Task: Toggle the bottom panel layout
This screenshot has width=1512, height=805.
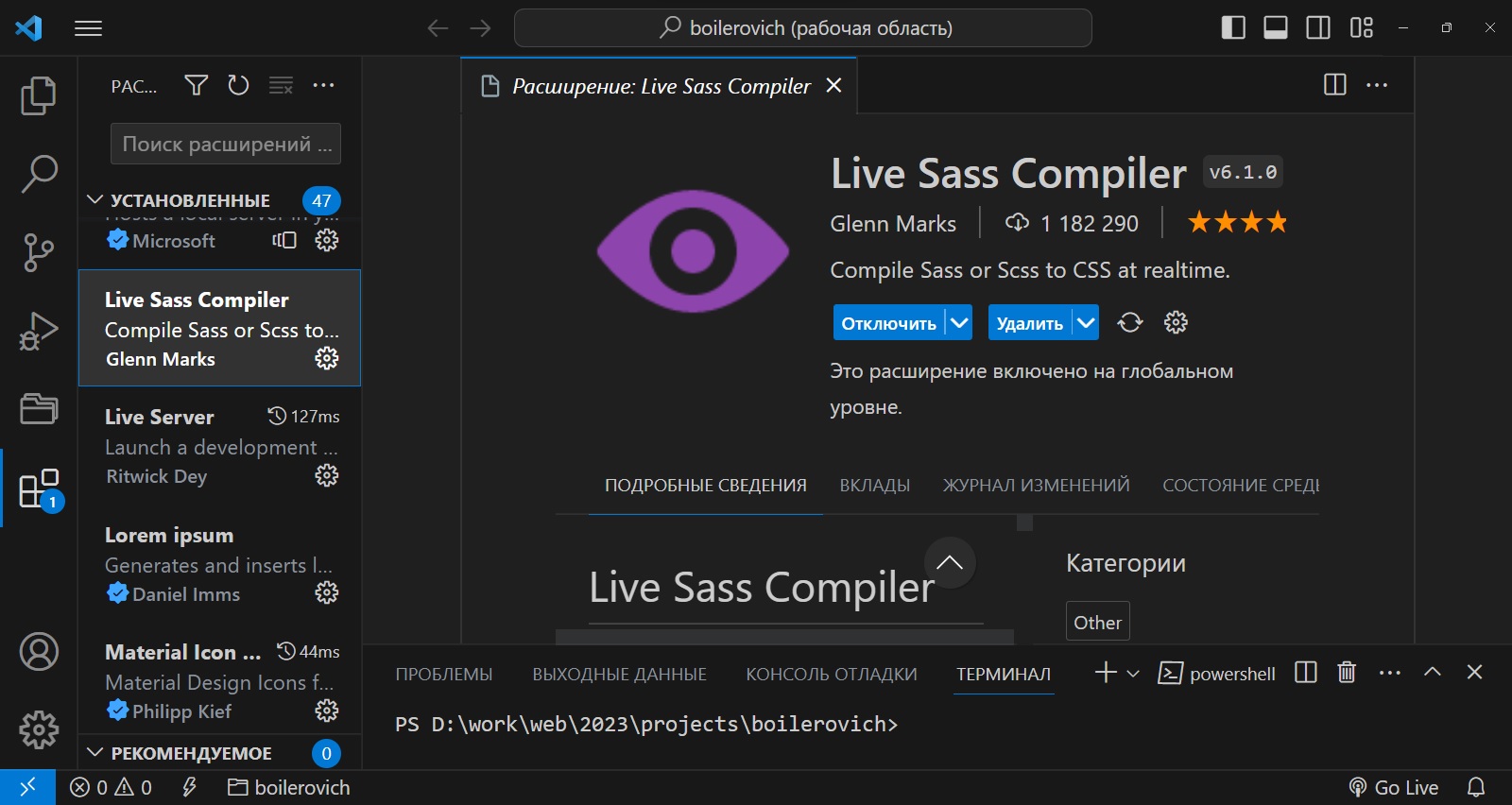Action: [1276, 27]
